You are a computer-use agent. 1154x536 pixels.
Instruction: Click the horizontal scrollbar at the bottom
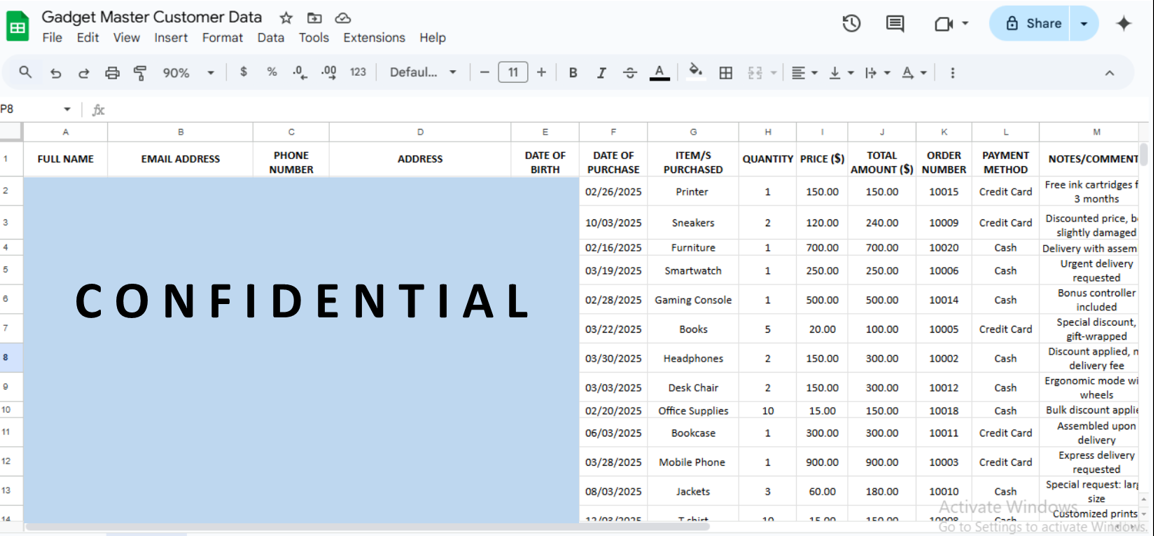tap(367, 526)
